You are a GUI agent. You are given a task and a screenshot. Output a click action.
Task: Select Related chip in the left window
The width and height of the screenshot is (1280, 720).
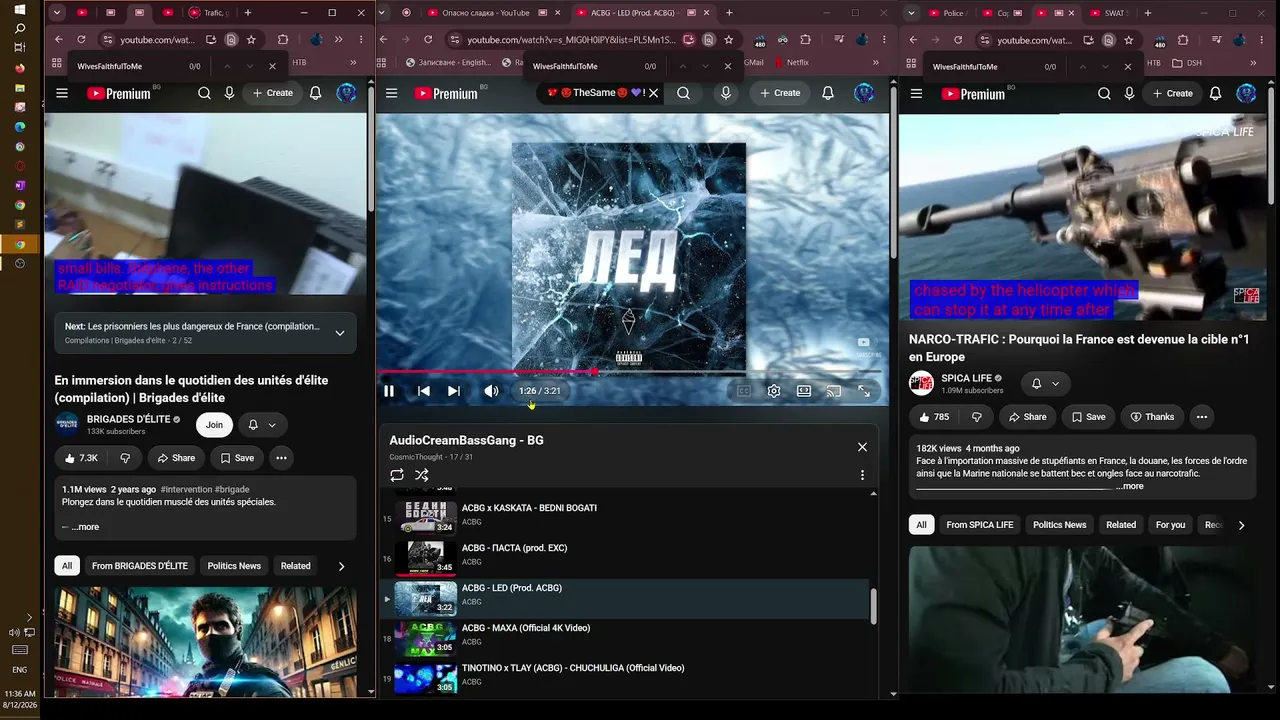click(295, 566)
